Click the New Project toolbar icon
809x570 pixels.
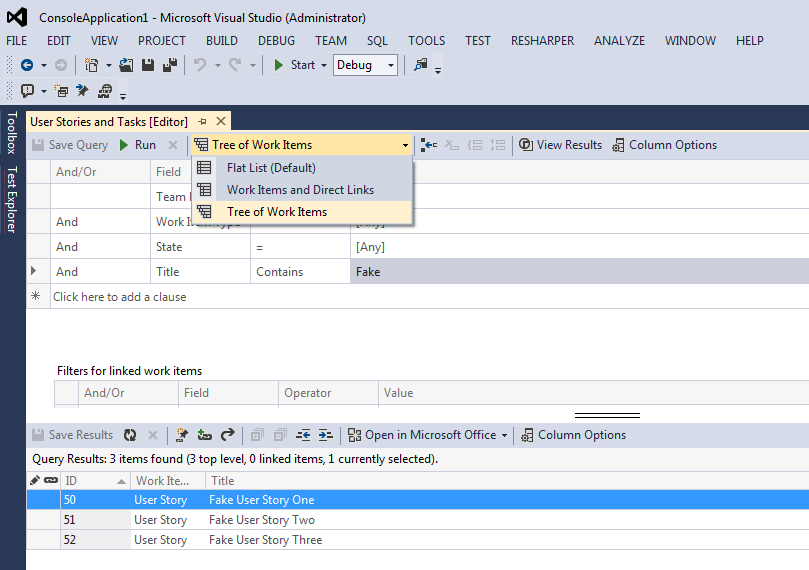[x=91, y=65]
